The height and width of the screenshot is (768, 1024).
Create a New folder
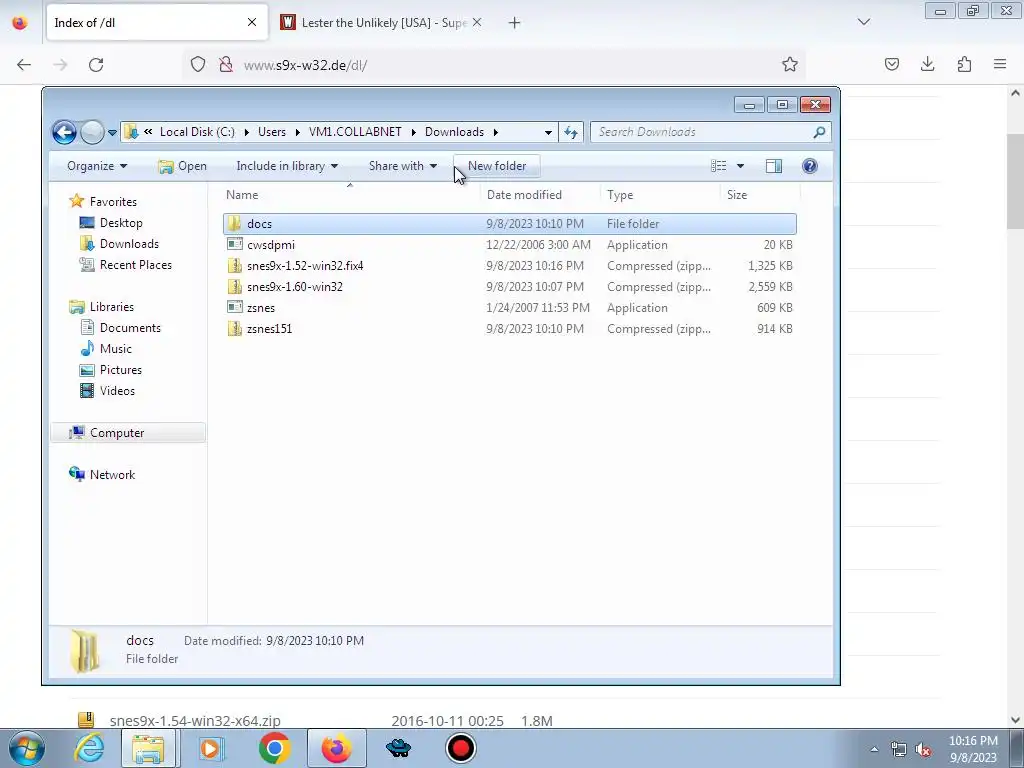click(x=497, y=166)
